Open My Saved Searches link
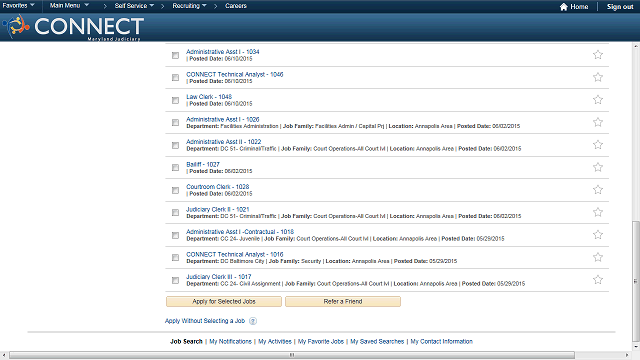This screenshot has width=640, height=360. (x=377, y=342)
